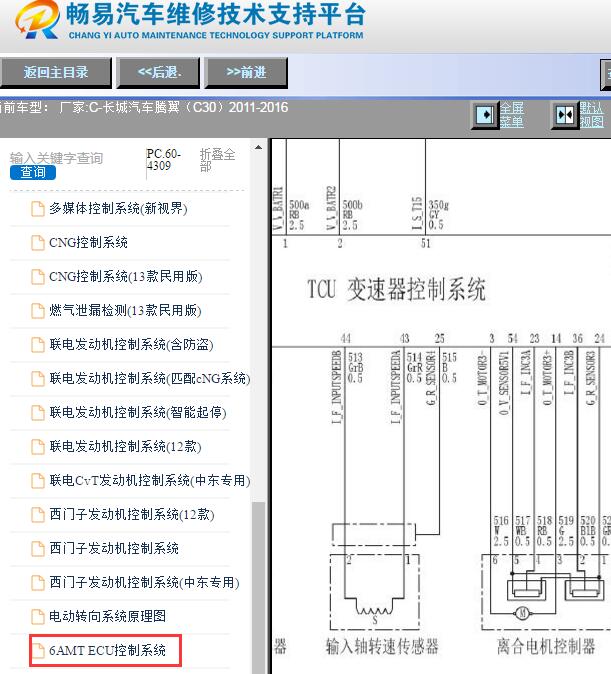Click wire label 500a RB 2.5
The height and width of the screenshot is (674, 611).
tap(299, 214)
